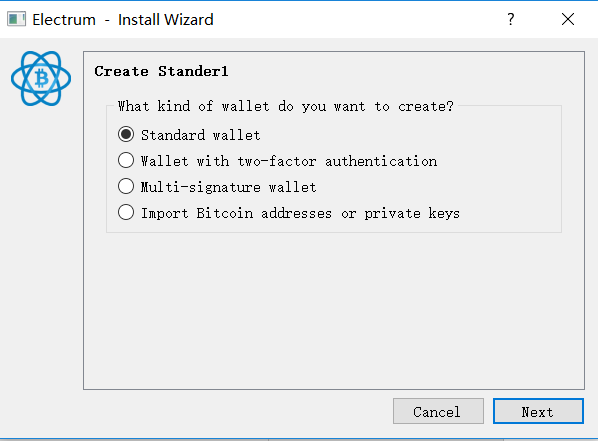Select the Standard wallet radio button
Image resolution: width=598 pixels, height=441 pixels.
(x=126, y=134)
